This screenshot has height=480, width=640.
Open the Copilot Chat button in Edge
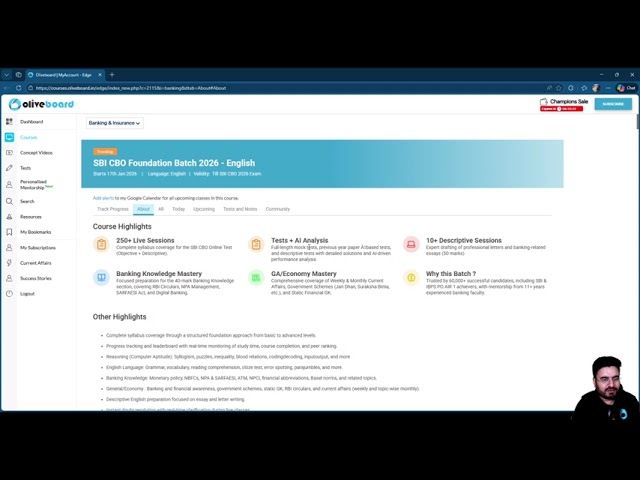(627, 88)
